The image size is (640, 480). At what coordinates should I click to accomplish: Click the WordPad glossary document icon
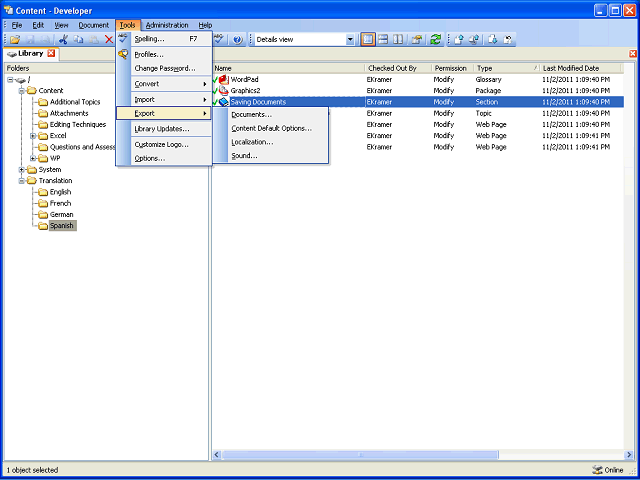point(224,79)
